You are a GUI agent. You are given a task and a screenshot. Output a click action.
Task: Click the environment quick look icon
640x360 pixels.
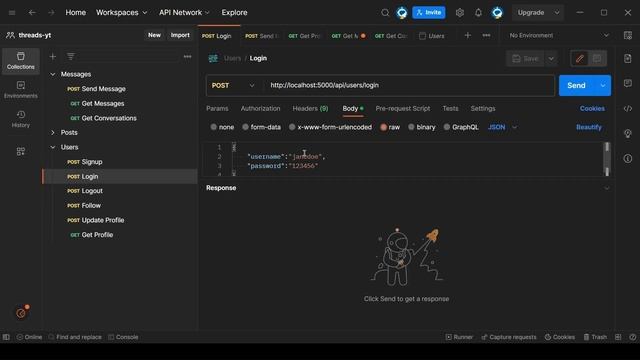[628, 36]
